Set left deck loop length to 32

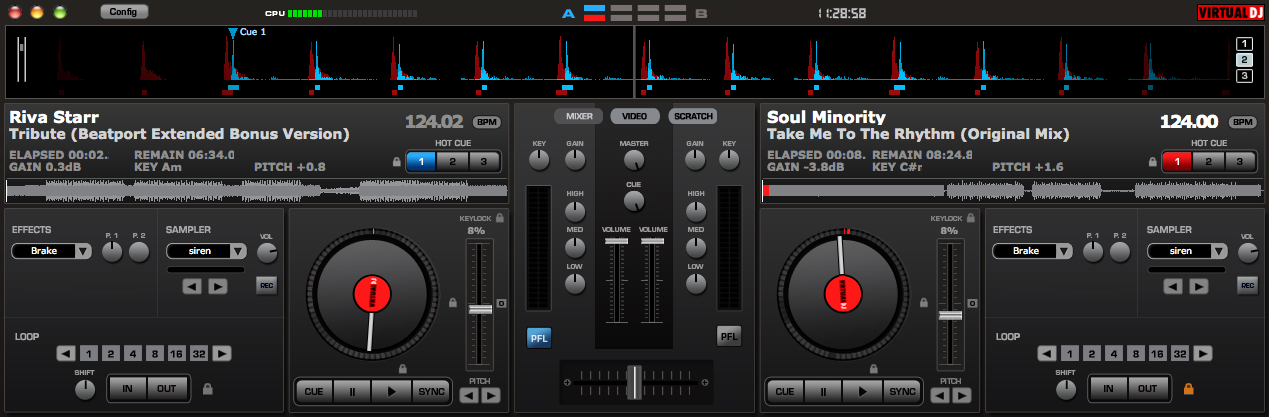198,353
